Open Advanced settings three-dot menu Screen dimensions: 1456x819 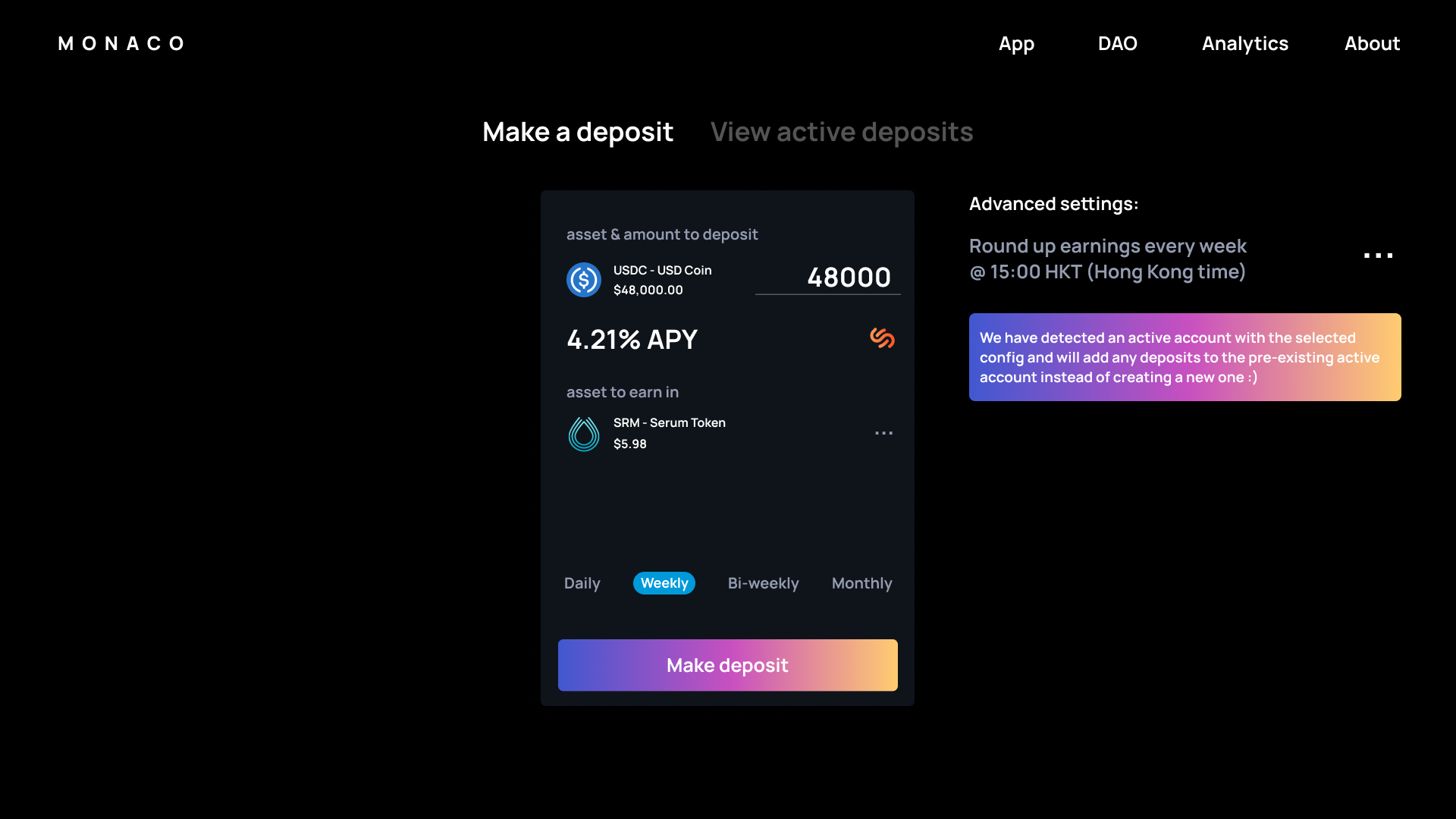[x=1378, y=256]
